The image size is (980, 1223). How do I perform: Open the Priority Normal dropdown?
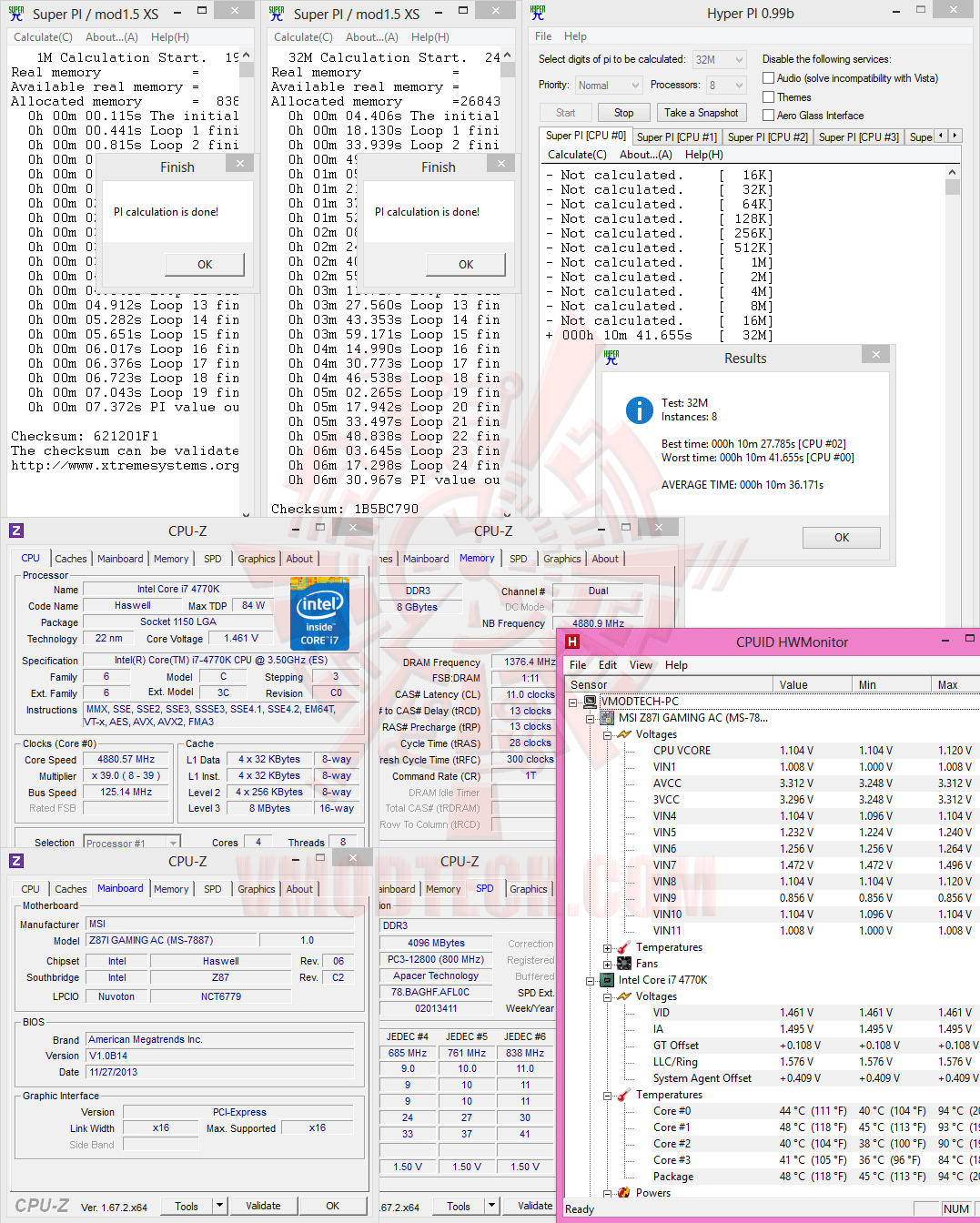609,86
